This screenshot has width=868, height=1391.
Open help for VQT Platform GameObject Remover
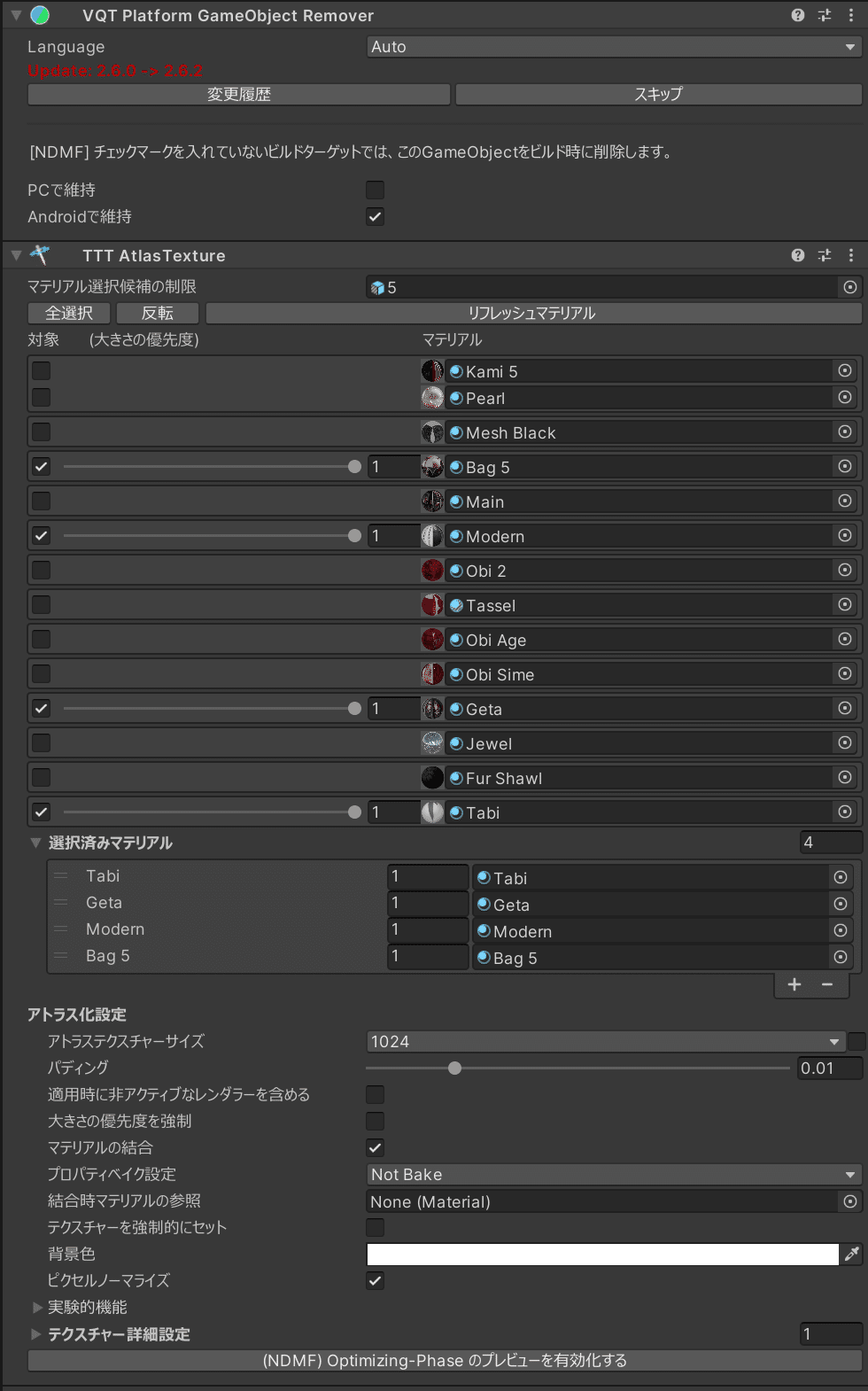(798, 15)
